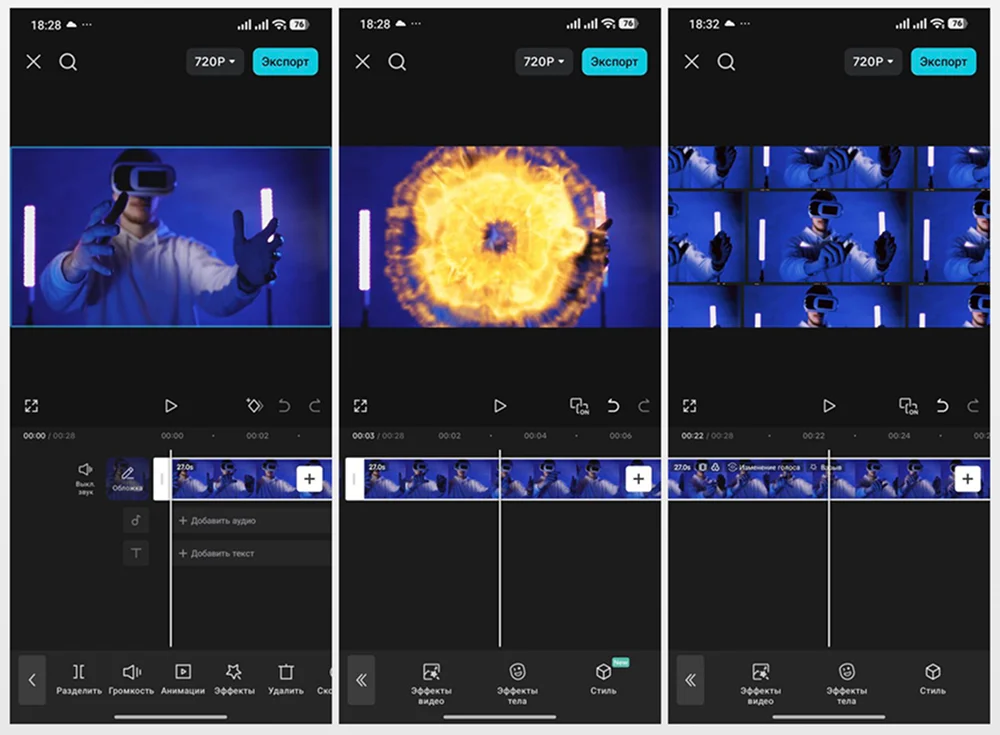Collapse toolbar with double chevron in right screen

tap(690, 680)
